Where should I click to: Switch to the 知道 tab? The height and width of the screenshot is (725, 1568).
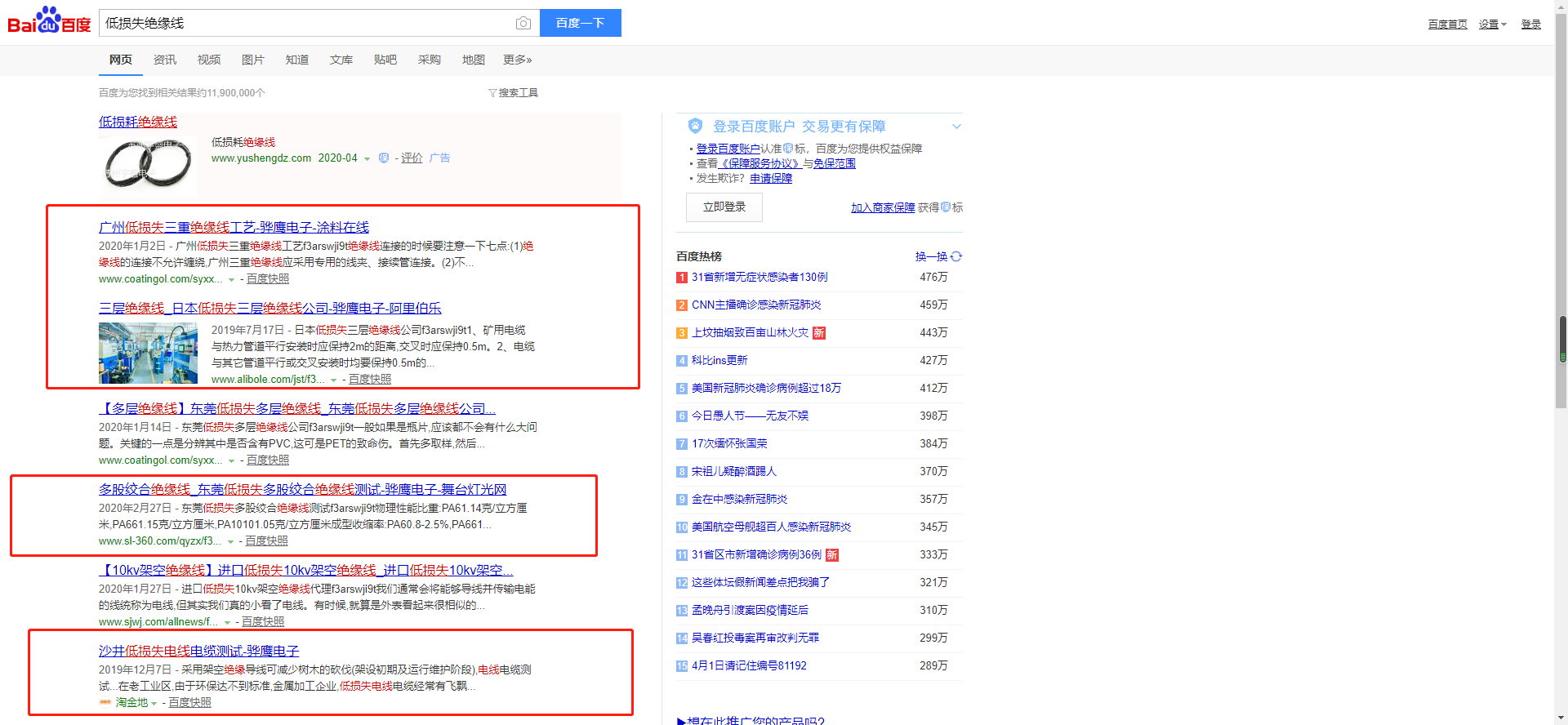coord(297,60)
